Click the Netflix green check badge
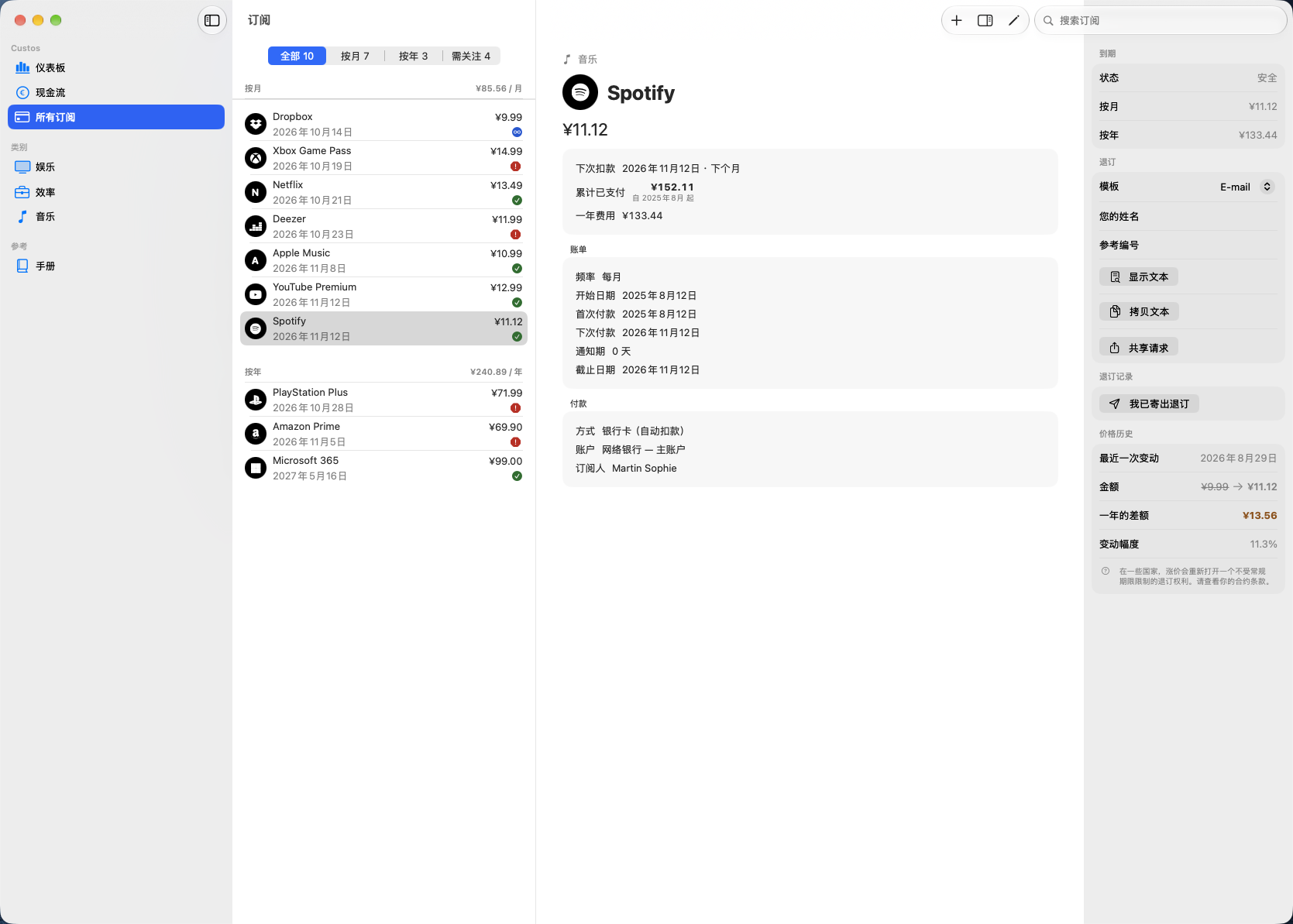The height and width of the screenshot is (924, 1293). tap(517, 201)
